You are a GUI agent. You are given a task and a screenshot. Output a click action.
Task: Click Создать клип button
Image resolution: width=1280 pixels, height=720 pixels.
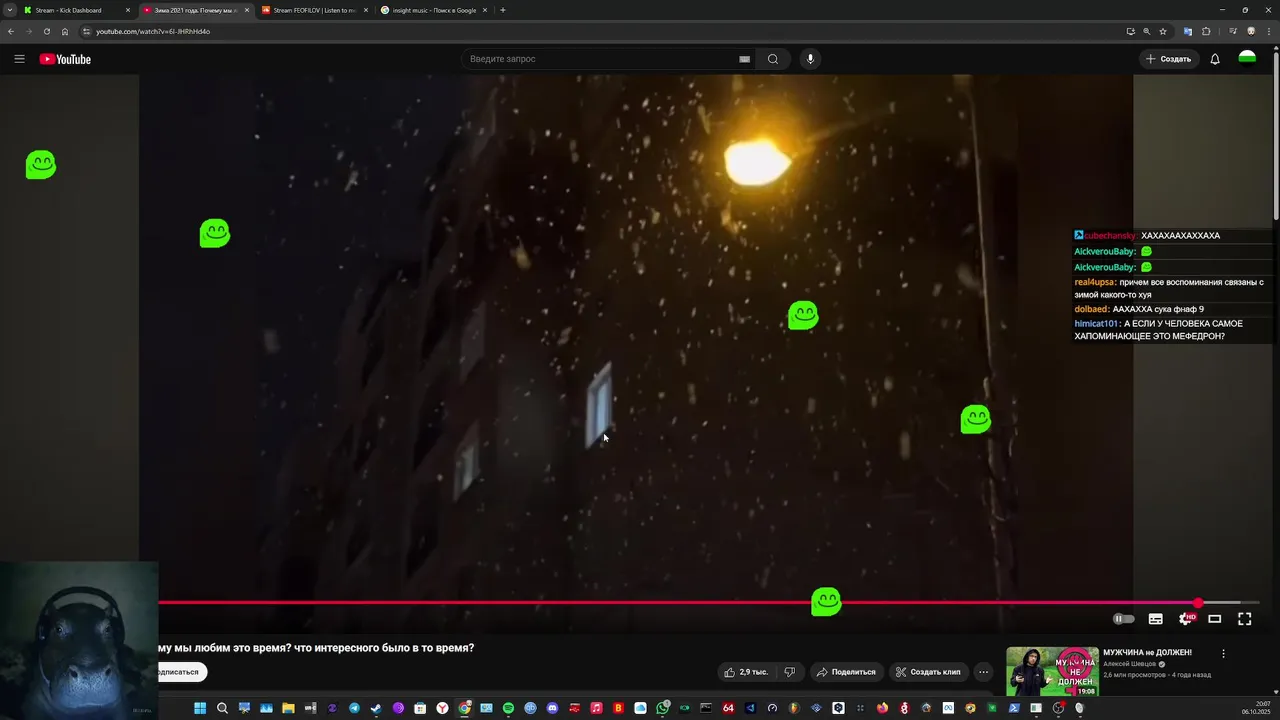click(928, 672)
